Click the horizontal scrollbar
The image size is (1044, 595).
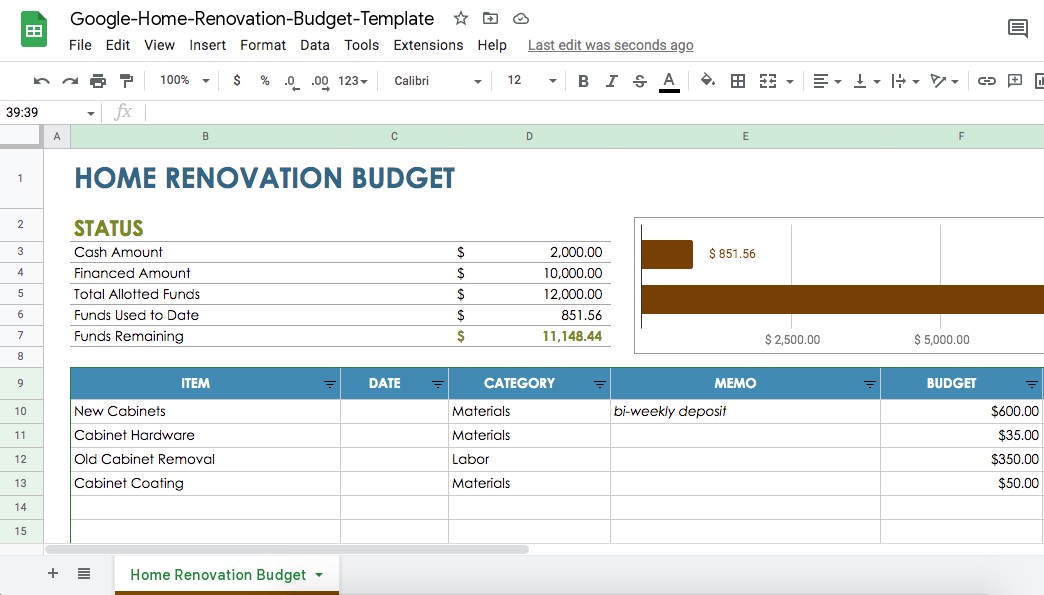point(287,550)
